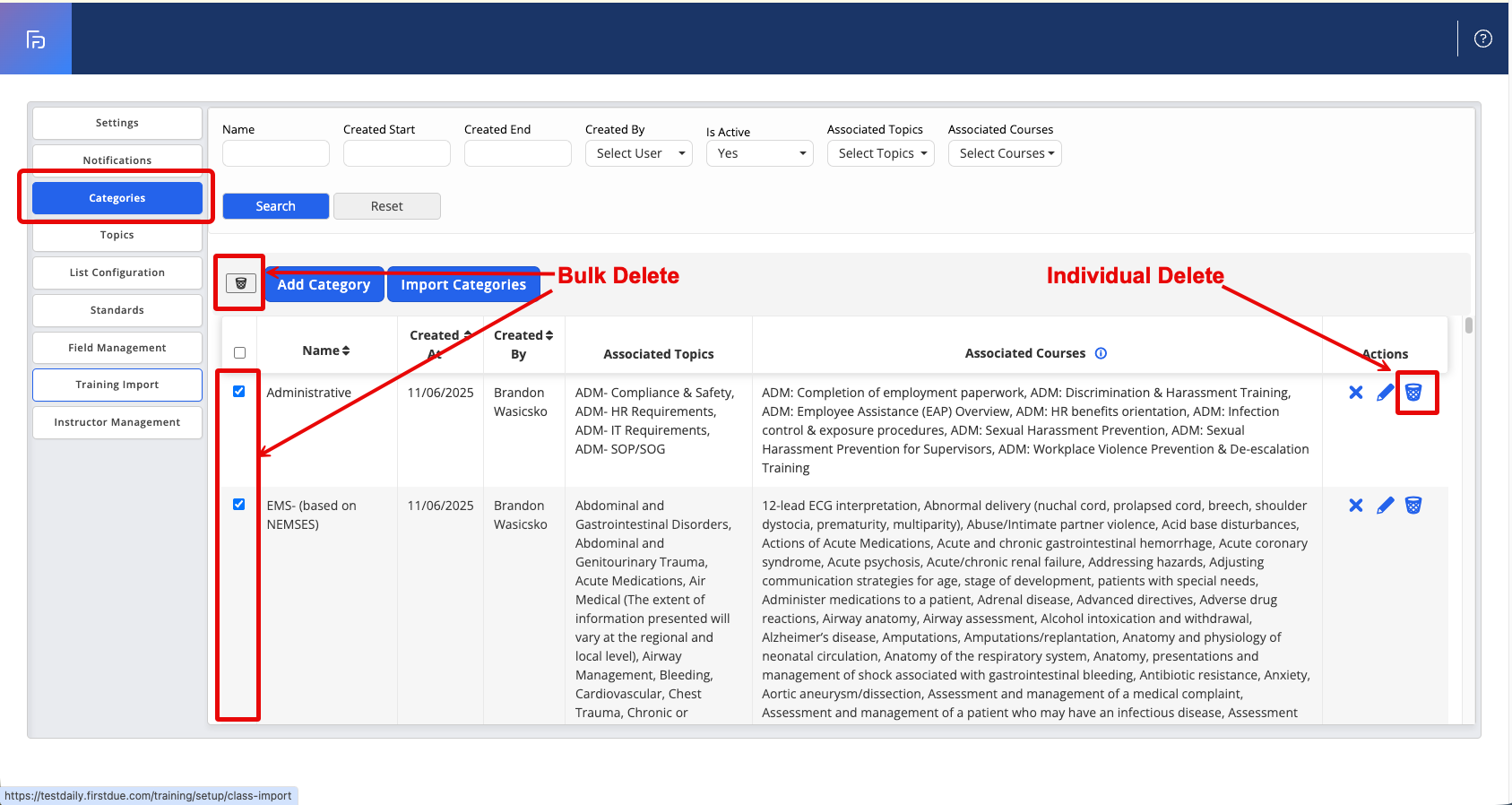Click the Associated Topics column header
The height and width of the screenshot is (805, 1512).
[x=659, y=354]
